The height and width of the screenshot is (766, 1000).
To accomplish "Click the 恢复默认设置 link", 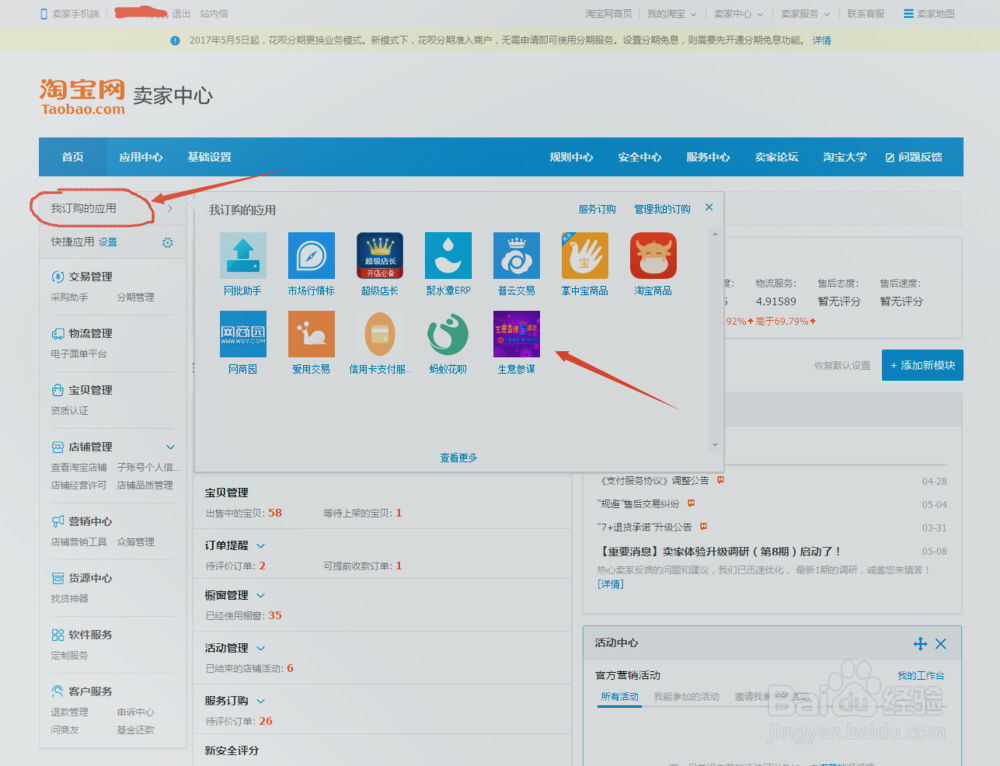I will pyautogui.click(x=842, y=365).
